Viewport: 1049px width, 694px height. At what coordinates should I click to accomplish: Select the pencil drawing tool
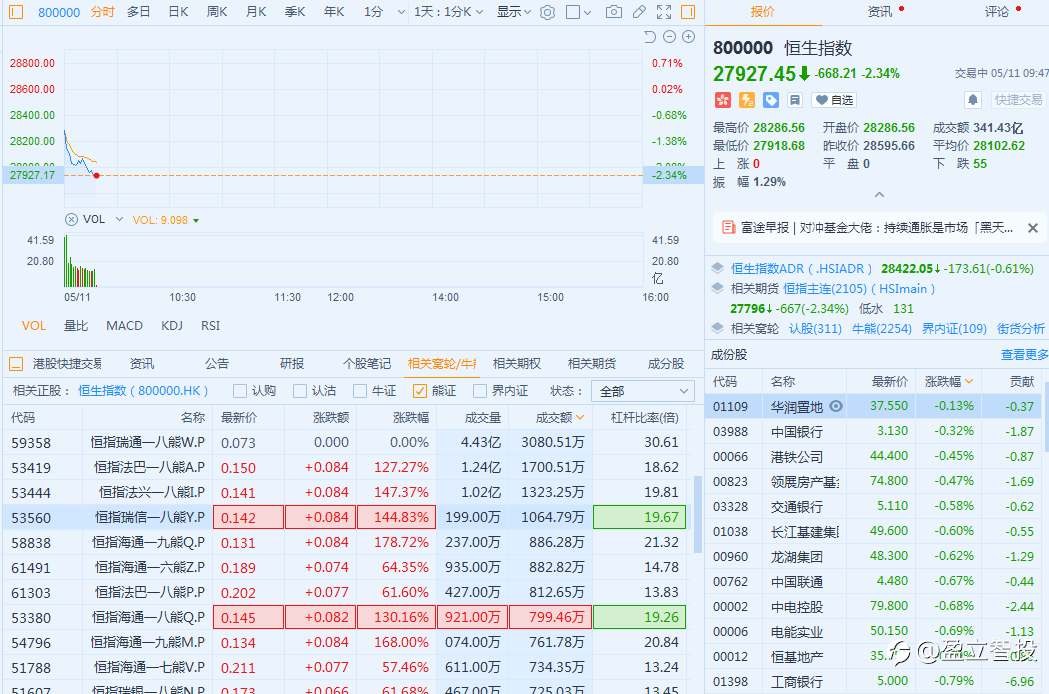tap(639, 12)
